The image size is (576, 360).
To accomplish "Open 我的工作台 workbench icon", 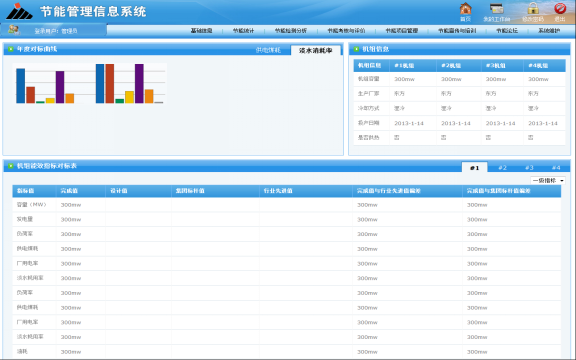I will pos(496,8).
